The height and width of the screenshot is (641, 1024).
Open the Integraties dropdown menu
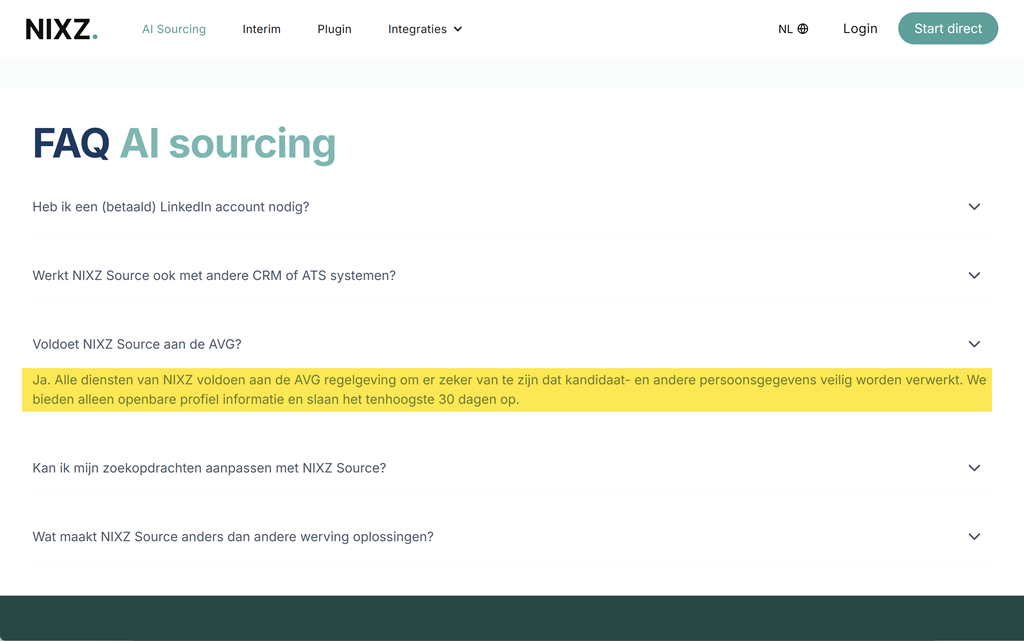click(x=425, y=29)
